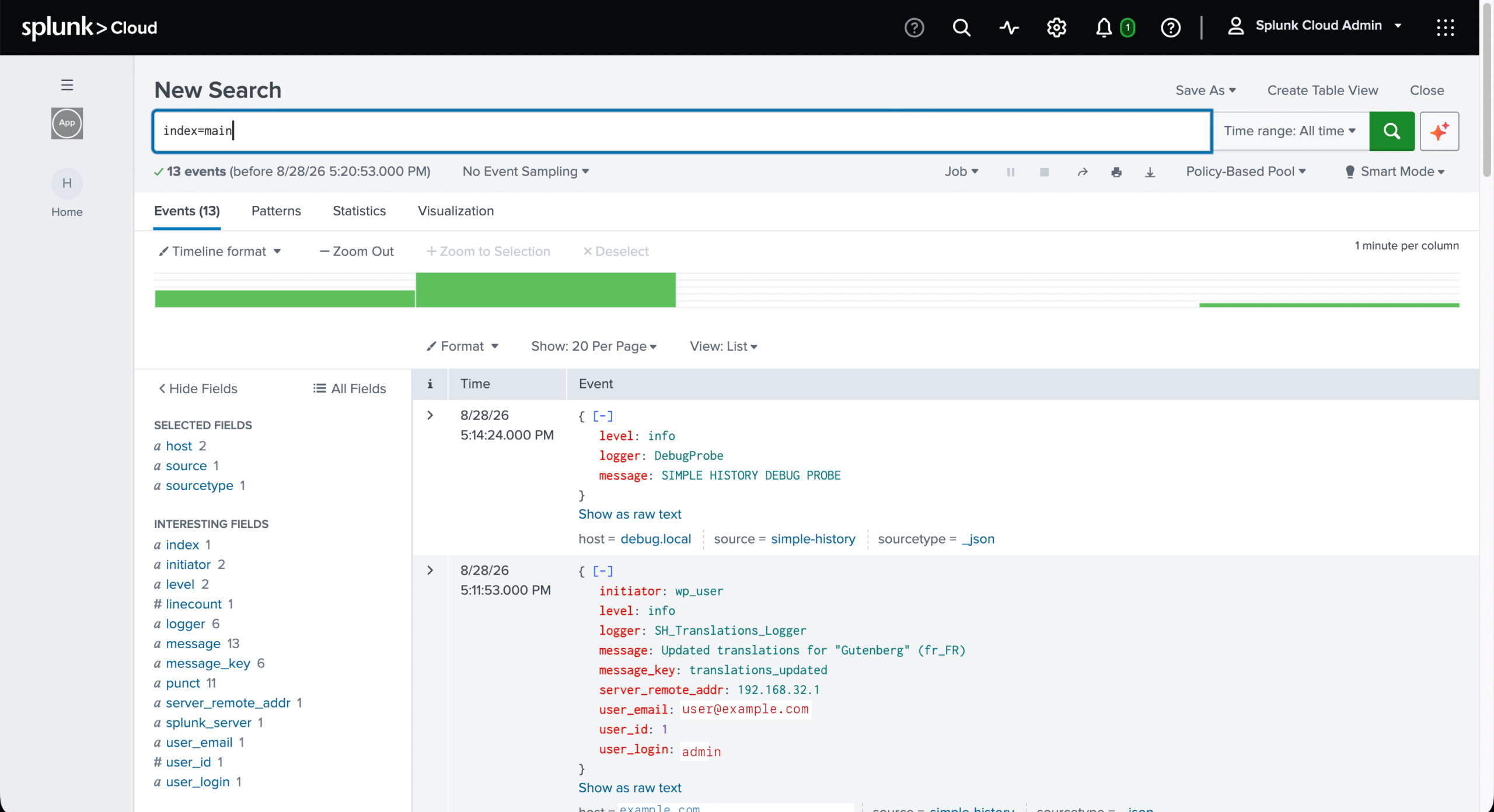Click the search query input field

pos(682,131)
